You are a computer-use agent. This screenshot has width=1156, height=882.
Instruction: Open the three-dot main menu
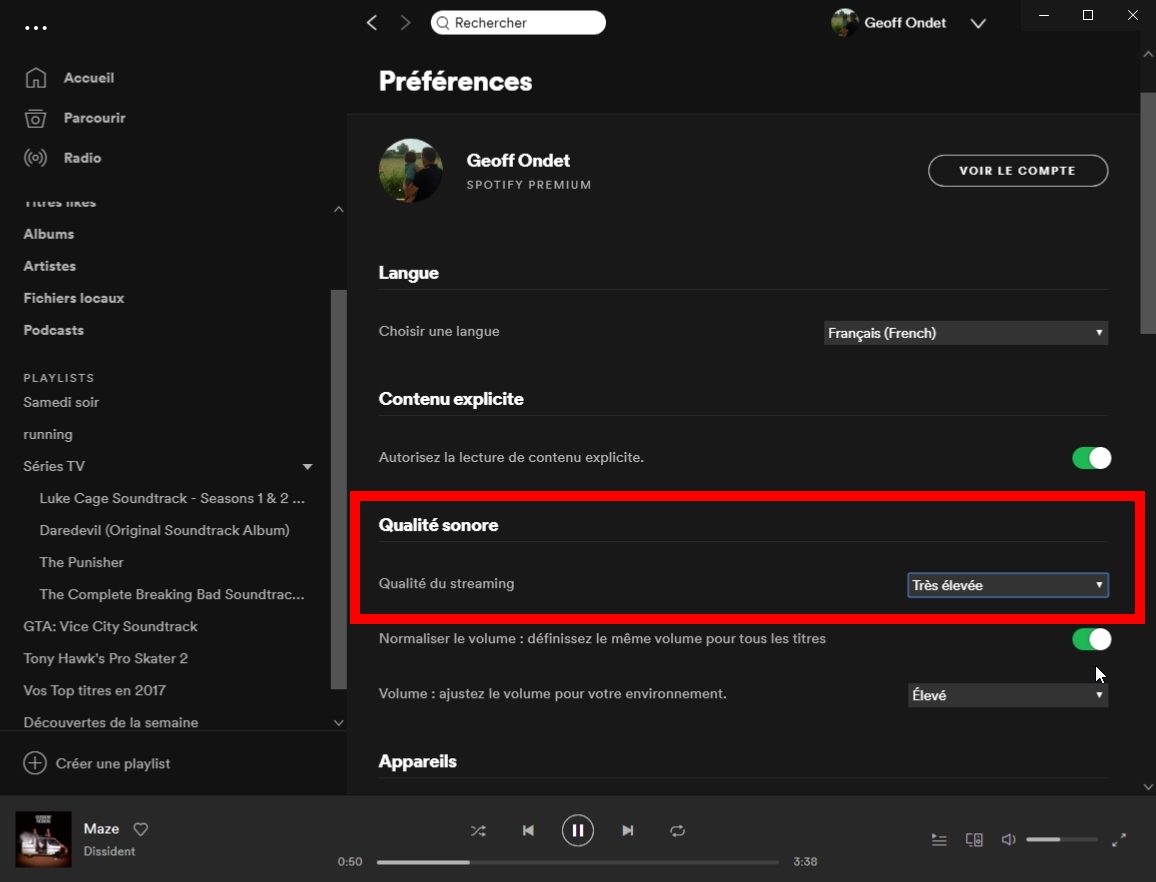pyautogui.click(x=35, y=28)
